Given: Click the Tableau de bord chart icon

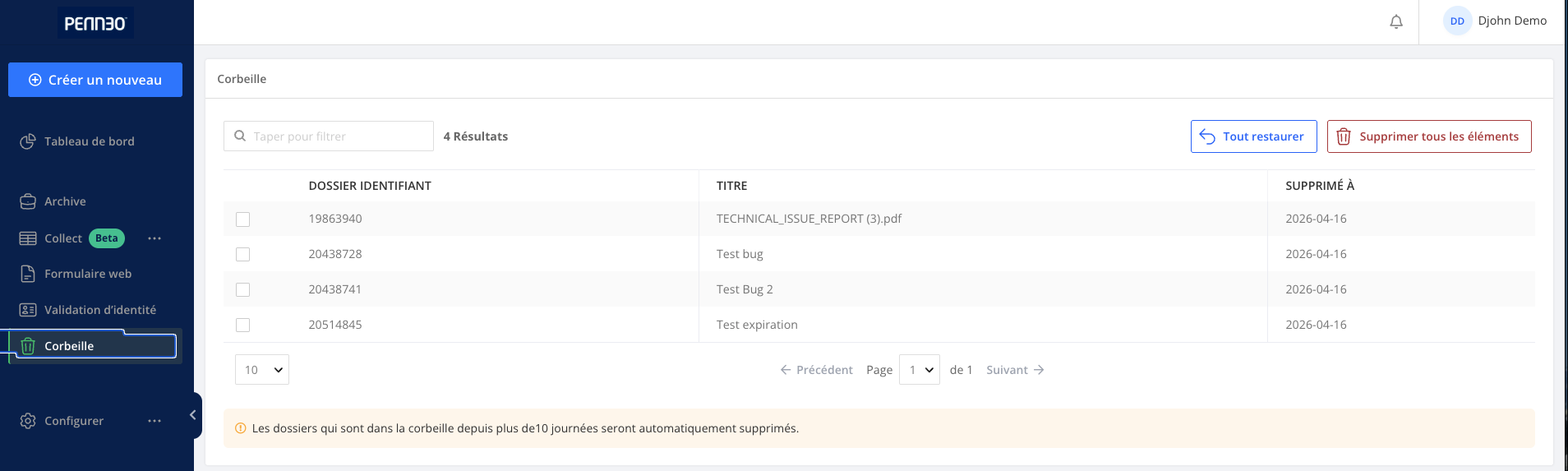Looking at the screenshot, I should point(28,141).
